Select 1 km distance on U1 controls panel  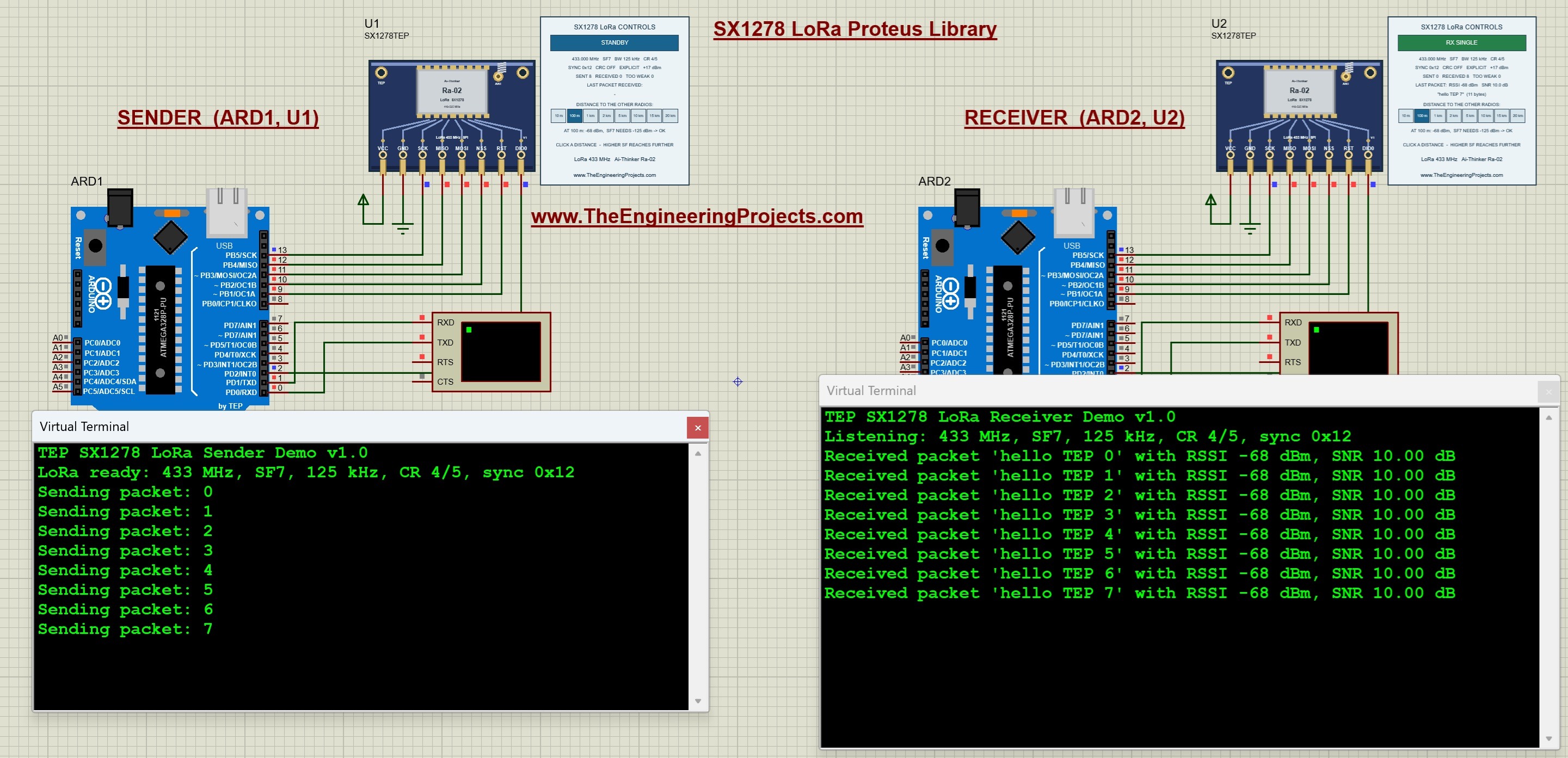coord(591,115)
